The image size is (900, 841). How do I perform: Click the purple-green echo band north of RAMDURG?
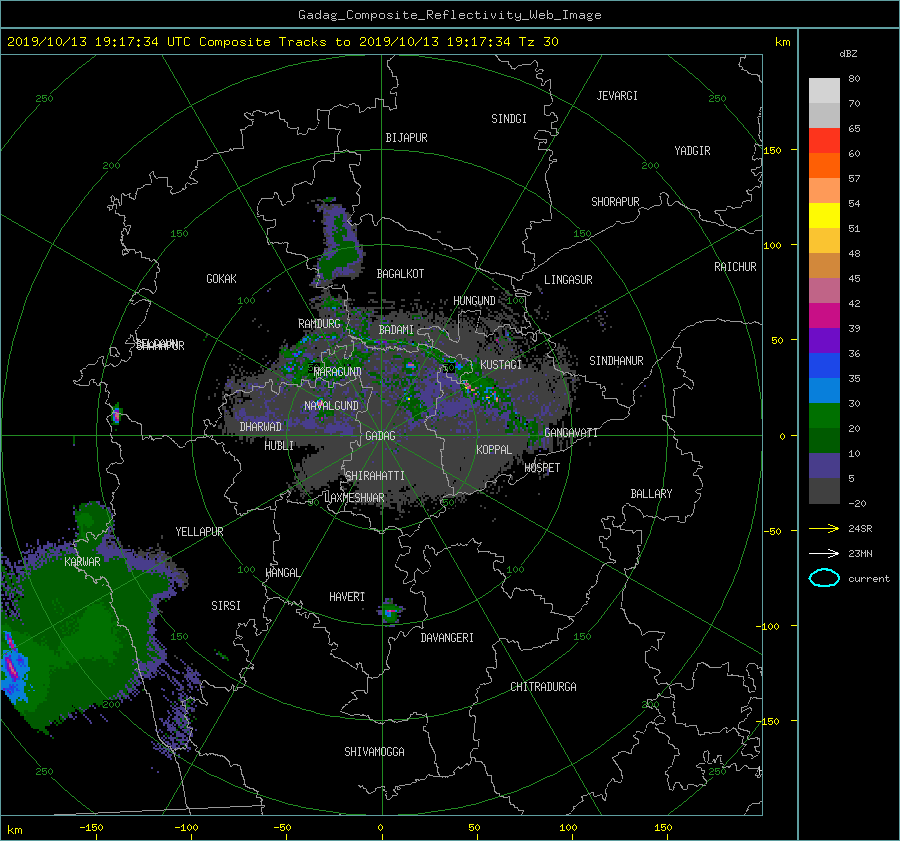pos(338,244)
